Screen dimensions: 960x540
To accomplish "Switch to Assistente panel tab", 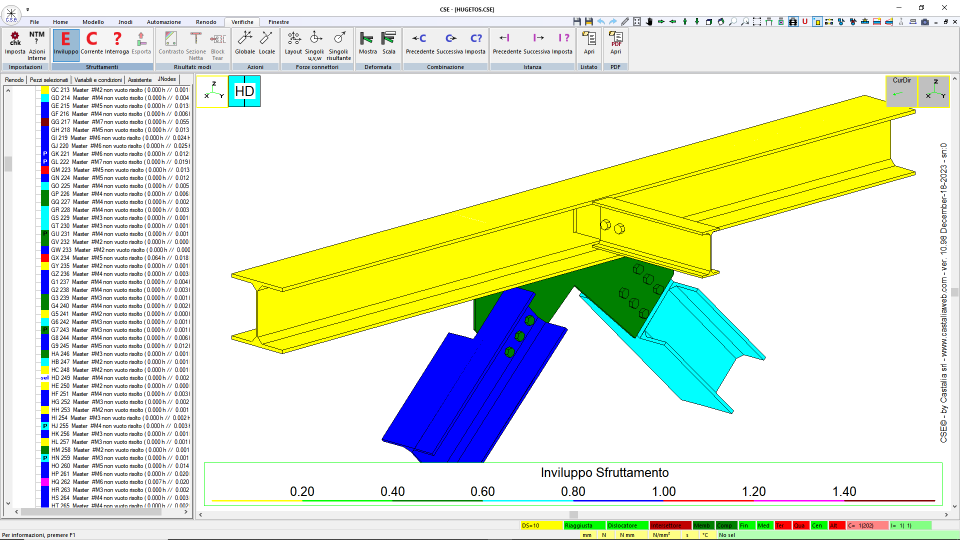I will [x=140, y=80].
